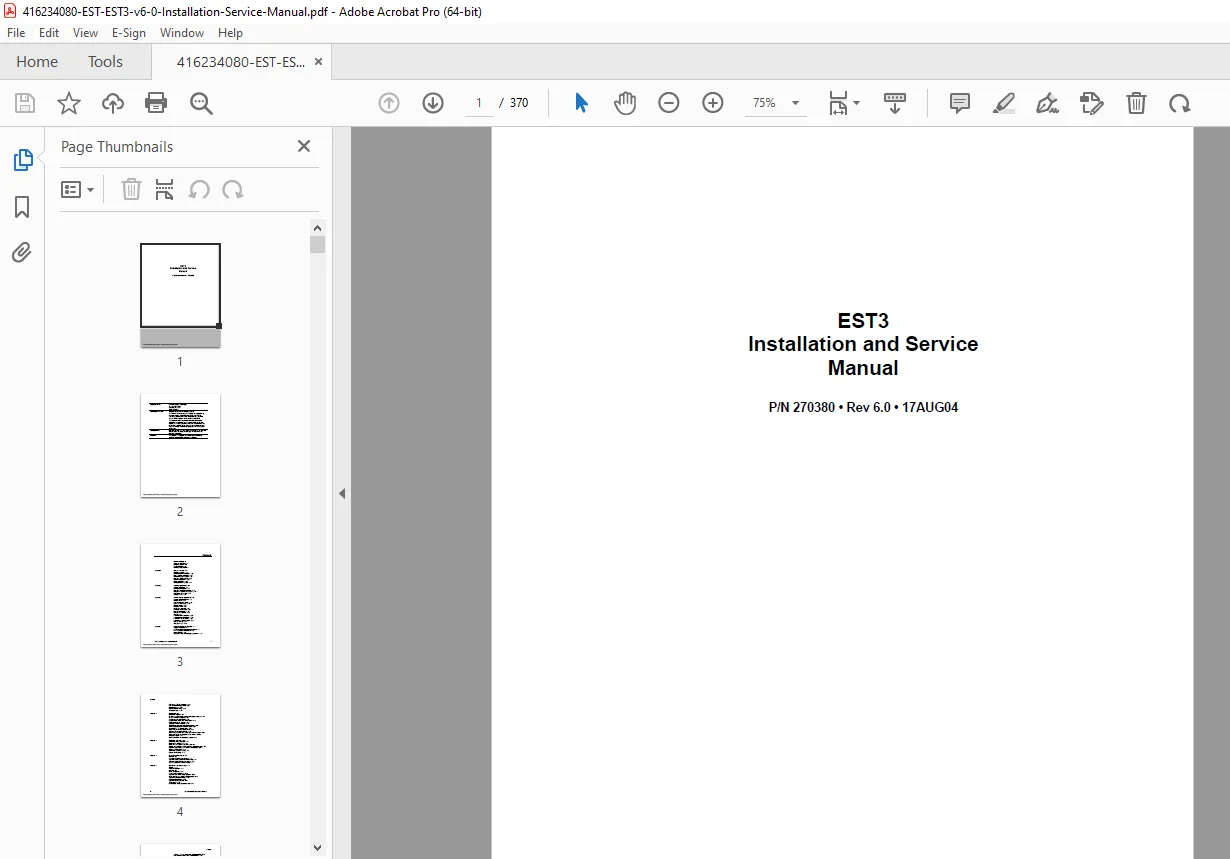The width and height of the screenshot is (1230, 859).
Task: Add the document to starred files
Action: [x=69, y=103]
